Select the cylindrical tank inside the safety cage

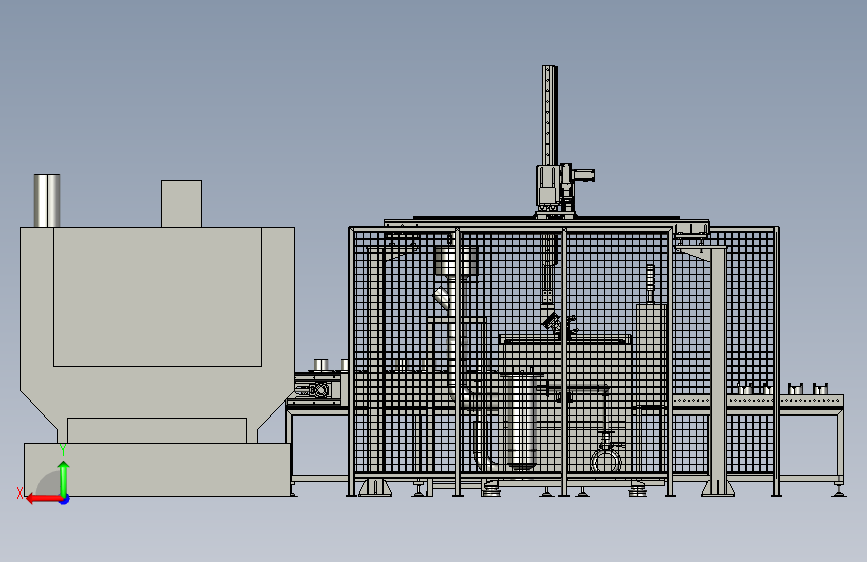521,420
